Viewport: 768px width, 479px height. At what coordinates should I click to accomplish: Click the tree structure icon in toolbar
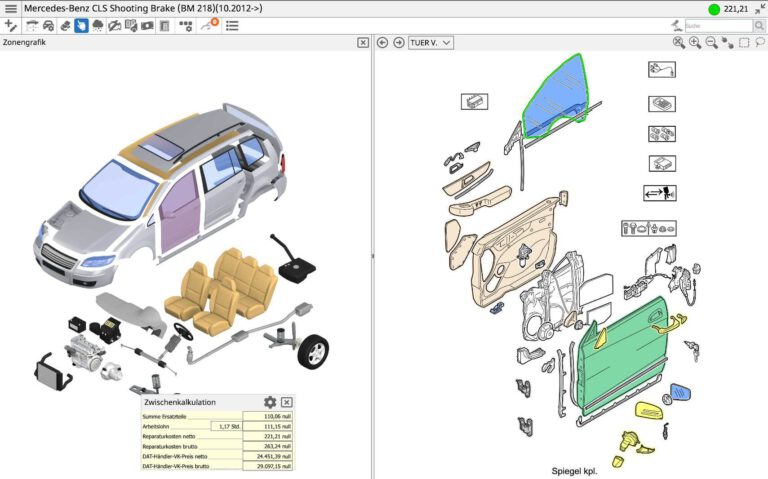pos(185,25)
